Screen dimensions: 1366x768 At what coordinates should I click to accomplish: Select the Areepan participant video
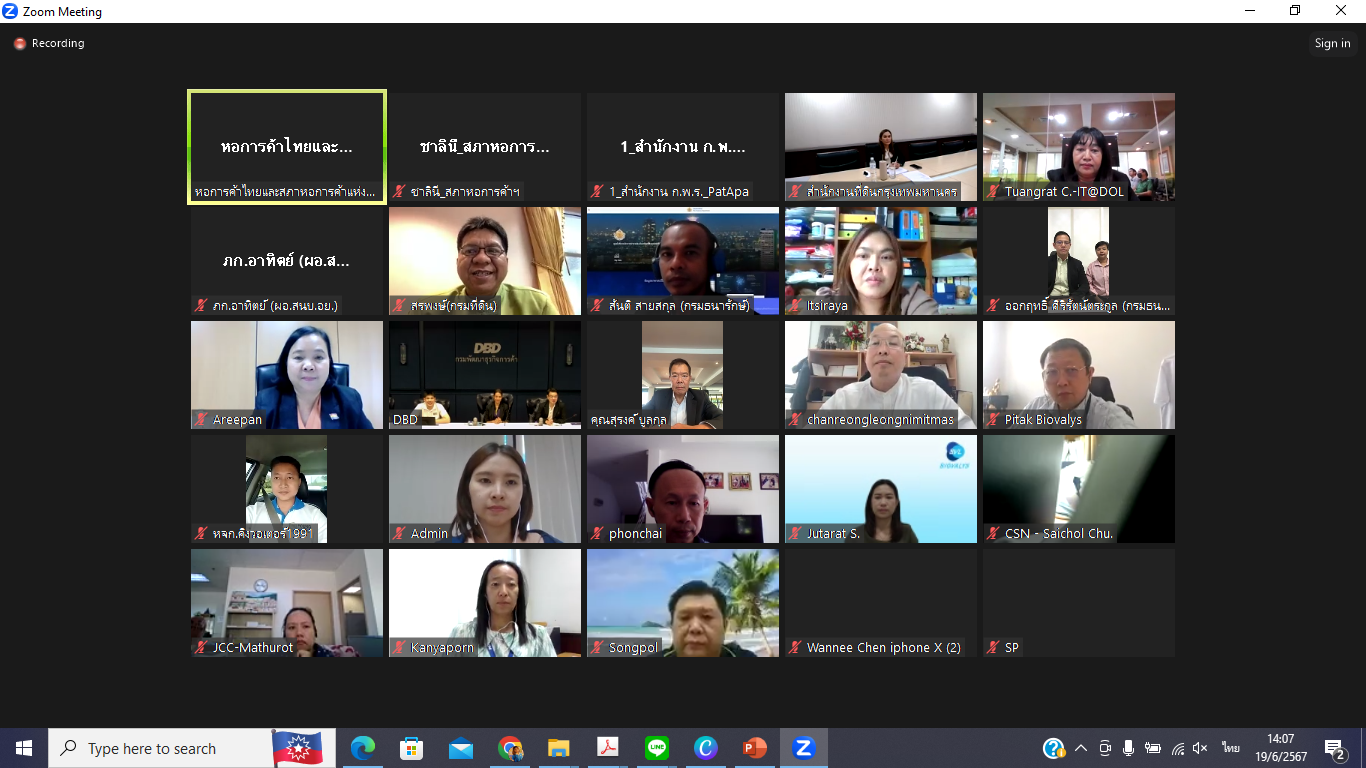[x=287, y=375]
